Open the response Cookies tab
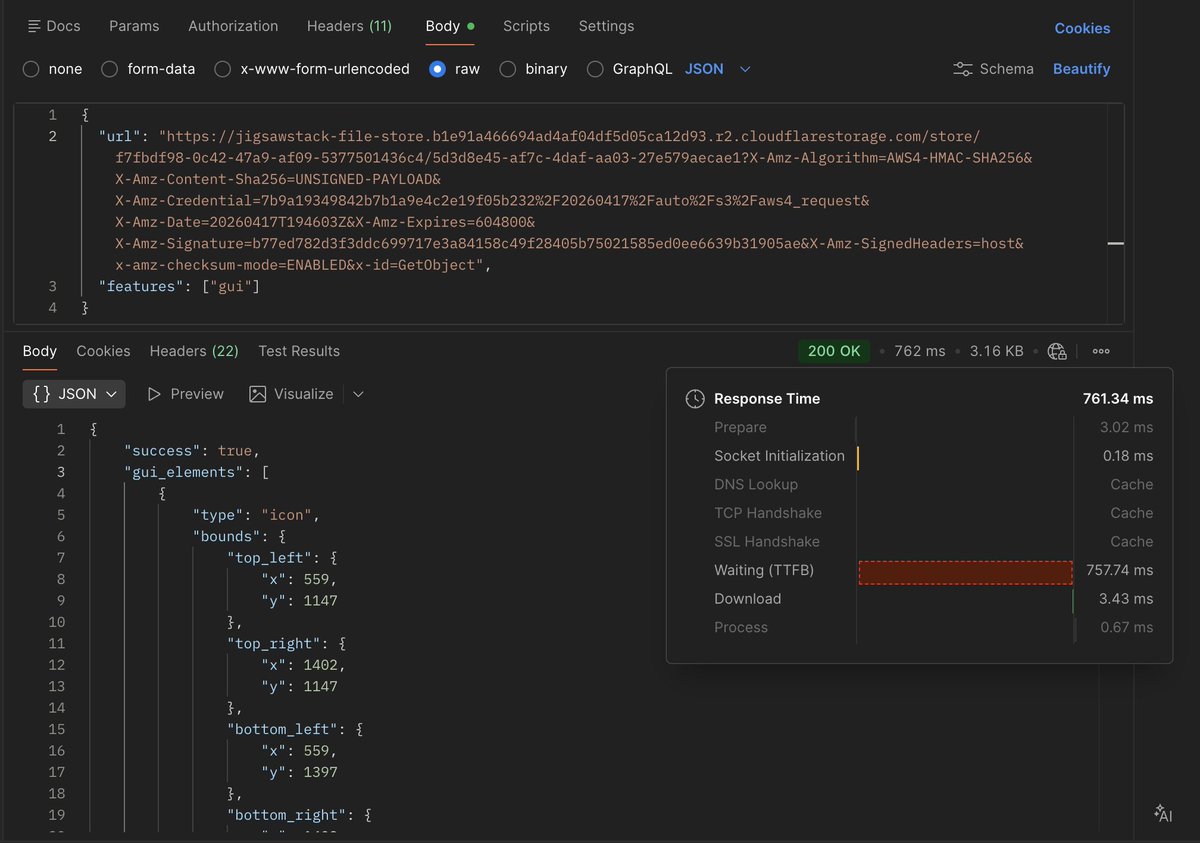This screenshot has width=1200, height=843. tap(103, 351)
